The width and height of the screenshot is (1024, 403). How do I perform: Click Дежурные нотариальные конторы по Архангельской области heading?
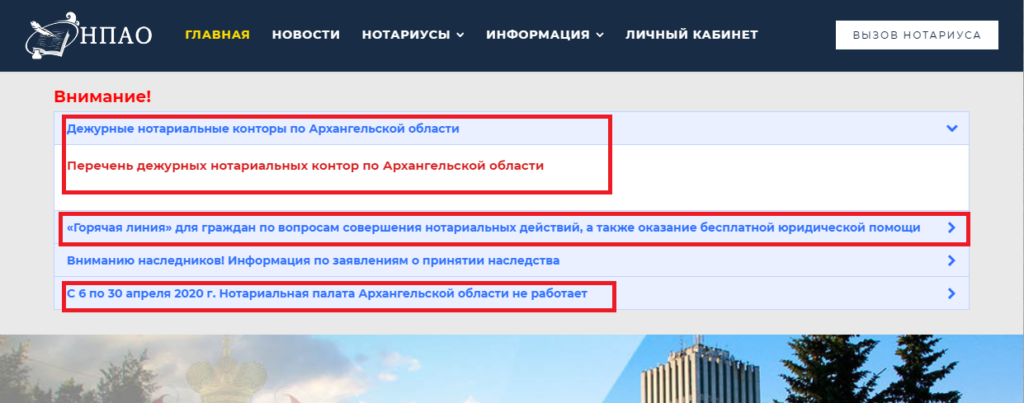coord(263,129)
